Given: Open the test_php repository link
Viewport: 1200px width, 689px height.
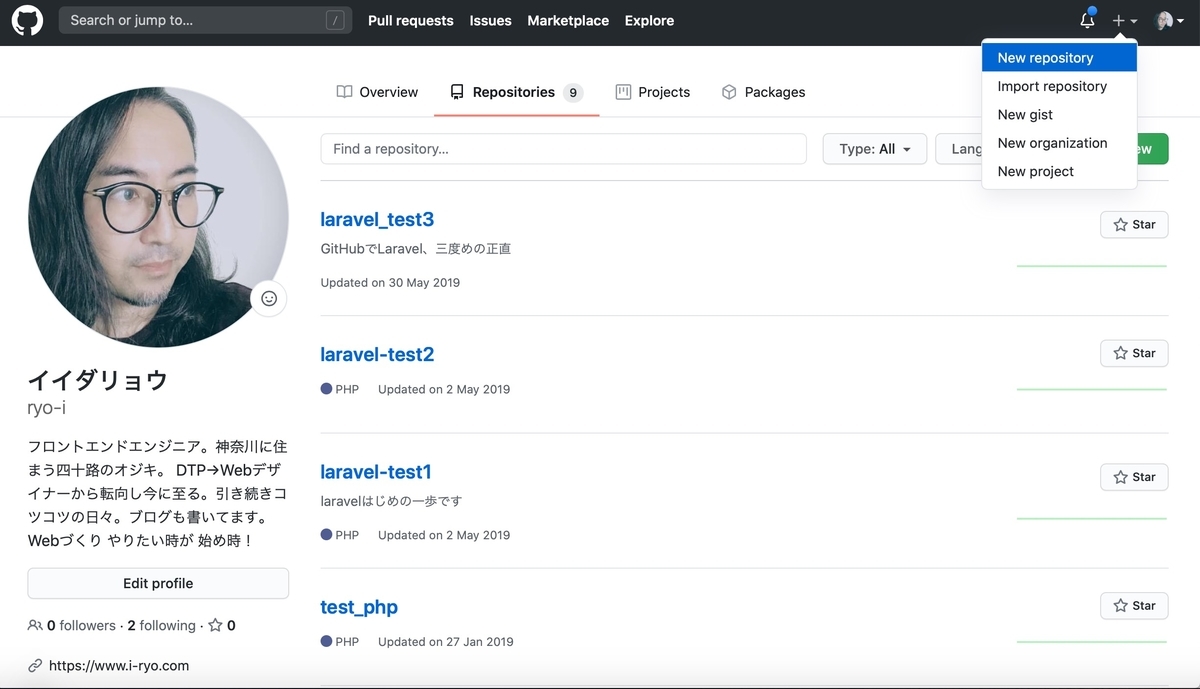Looking at the screenshot, I should (359, 607).
